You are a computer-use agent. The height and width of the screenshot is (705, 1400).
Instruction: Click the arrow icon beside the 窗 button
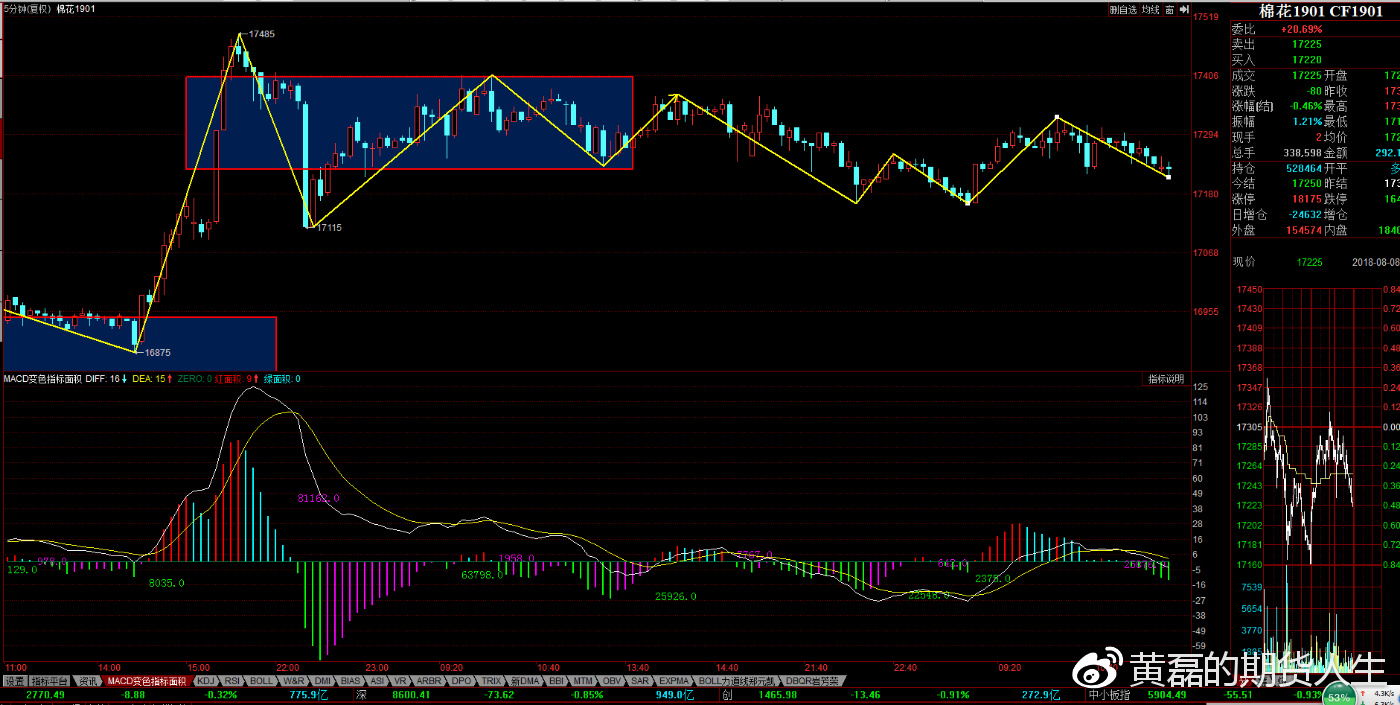click(1183, 9)
